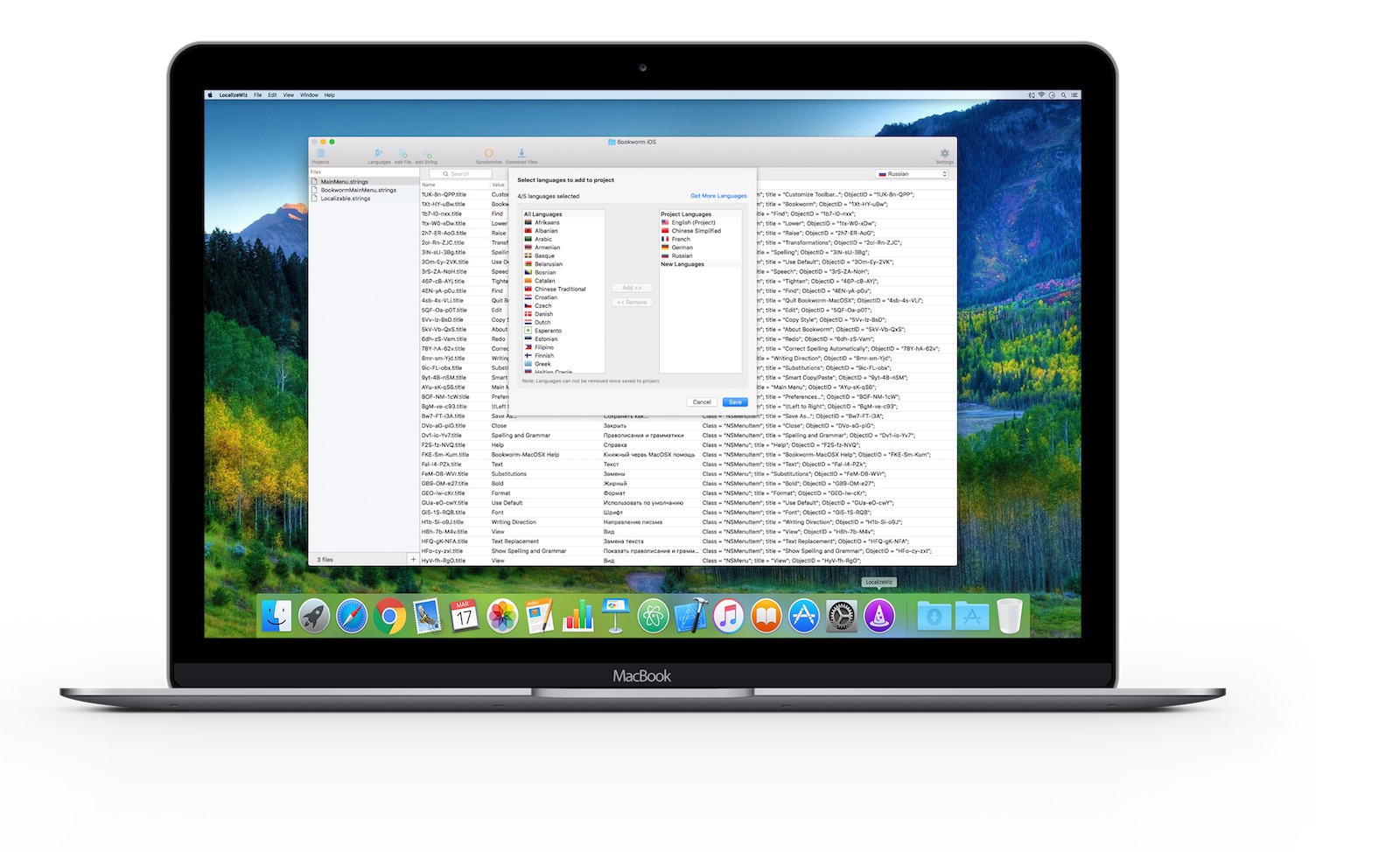Open the Edit menu
This screenshot has height=852, width=1400.
tap(272, 94)
